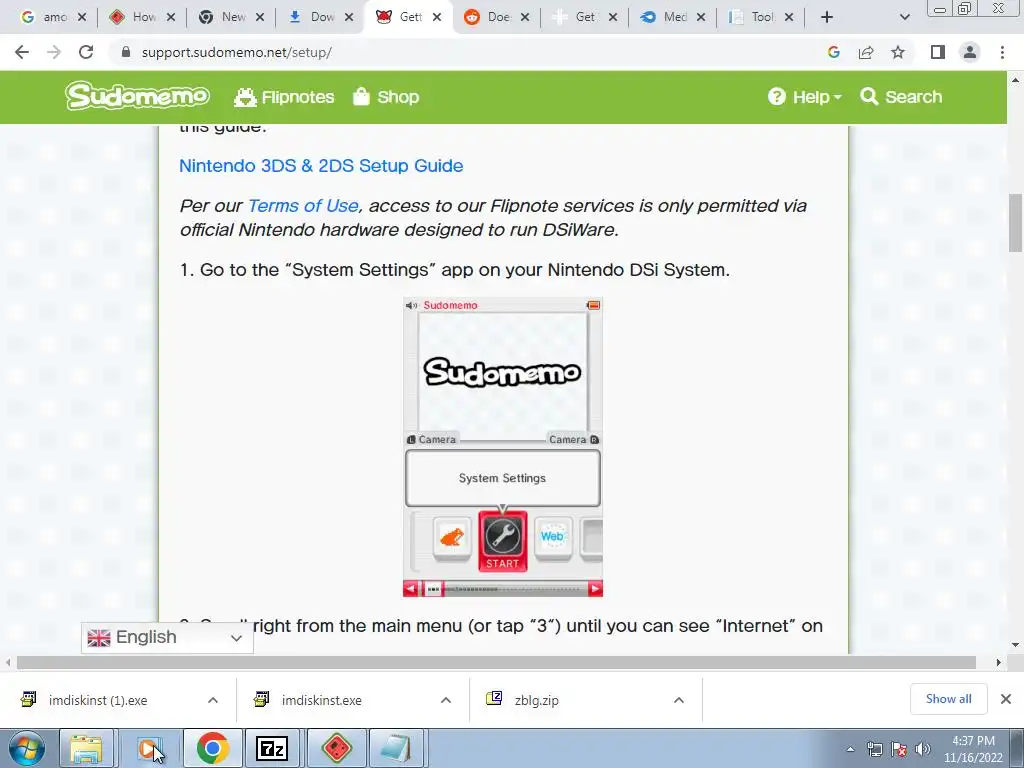Open the Google icon in address bar
Viewport: 1024px width, 768px height.
tap(833, 52)
